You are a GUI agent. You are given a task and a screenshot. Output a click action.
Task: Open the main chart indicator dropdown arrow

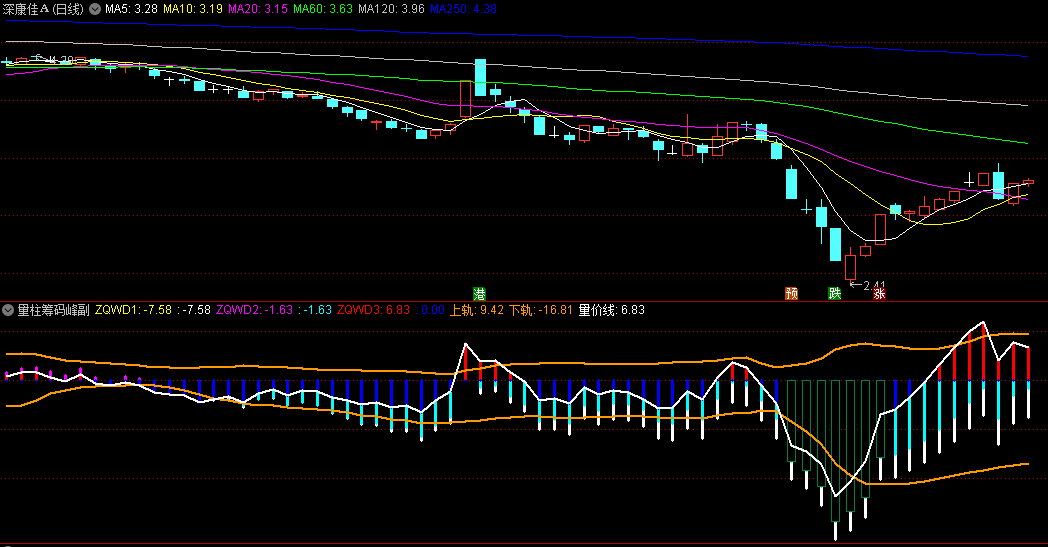pos(95,8)
